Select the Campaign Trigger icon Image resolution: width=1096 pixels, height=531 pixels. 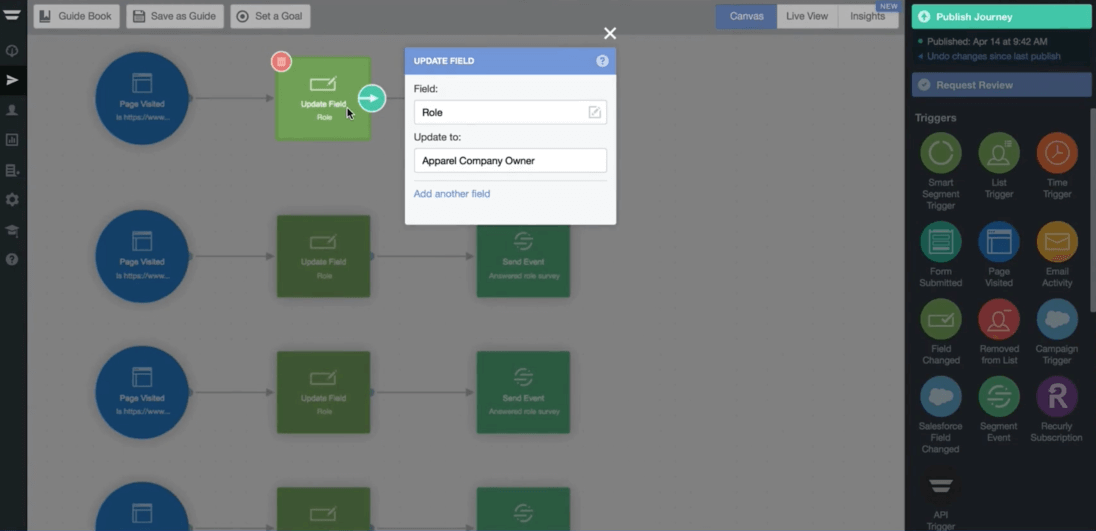pos(1057,319)
